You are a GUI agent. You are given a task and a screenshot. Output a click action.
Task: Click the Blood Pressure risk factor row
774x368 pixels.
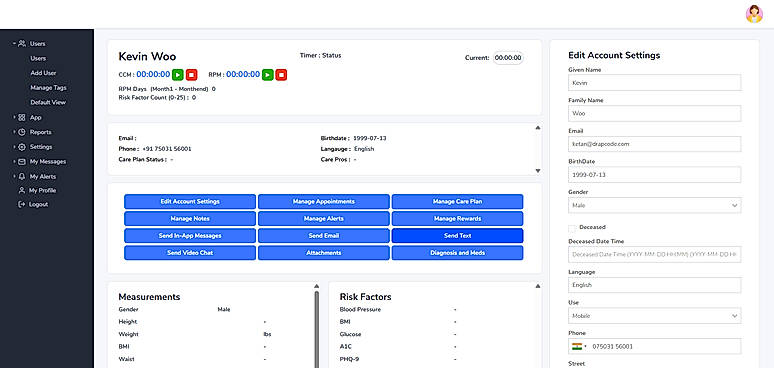398,310
